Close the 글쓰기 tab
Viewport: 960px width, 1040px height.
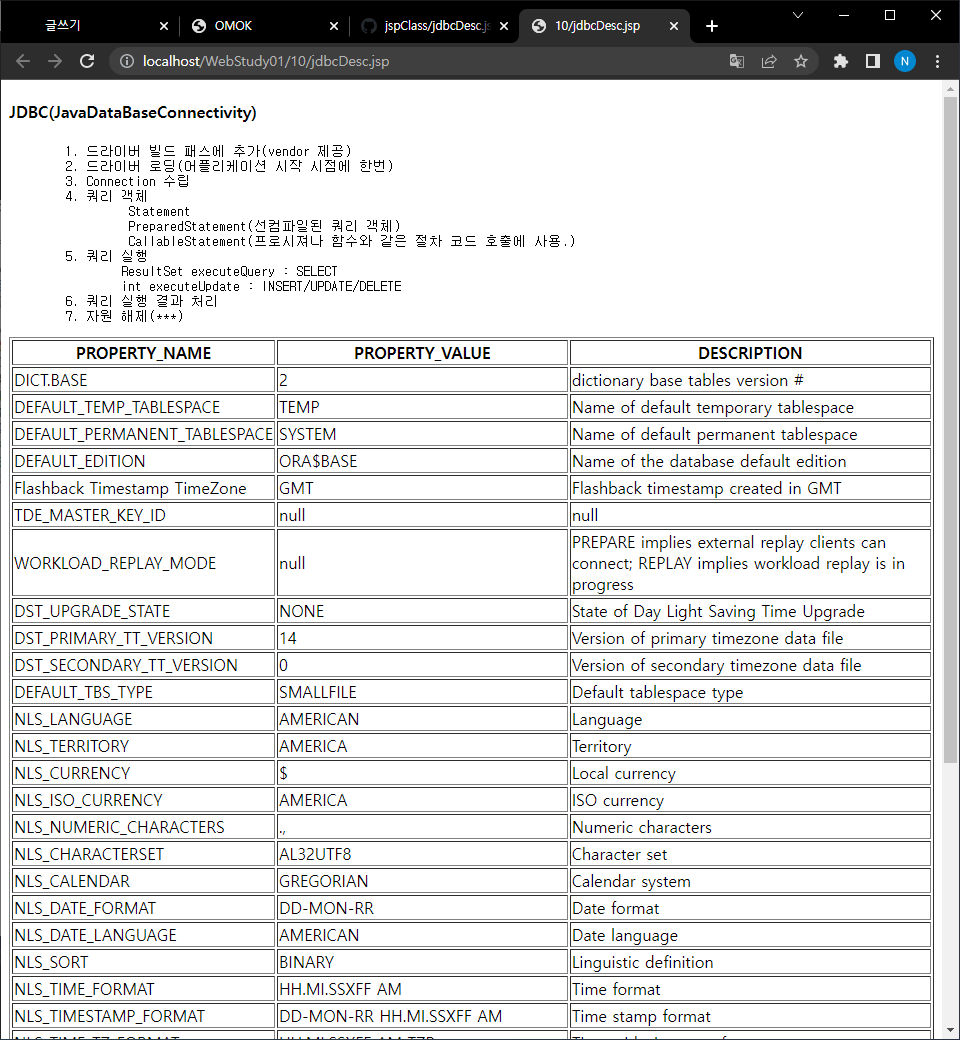[x=164, y=26]
